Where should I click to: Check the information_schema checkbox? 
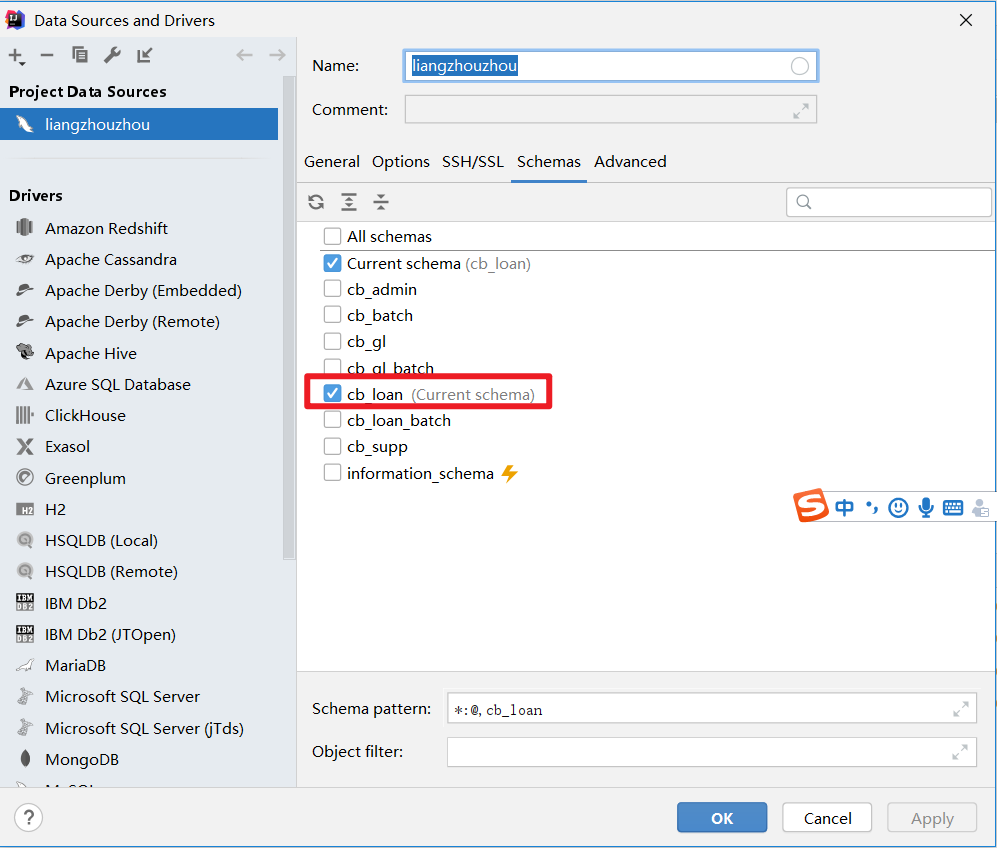pyautogui.click(x=333, y=473)
